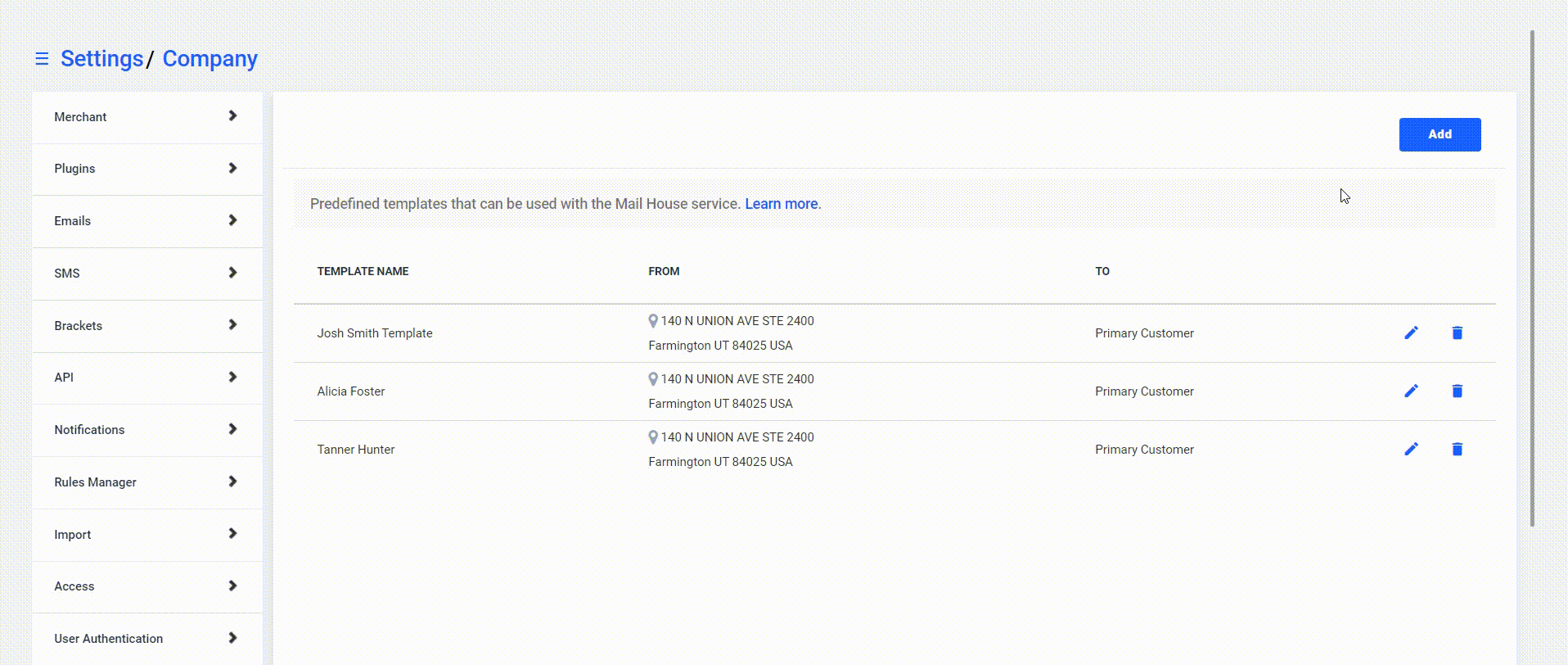Click Primary Customer in Josh Smith Template row

(1144, 333)
